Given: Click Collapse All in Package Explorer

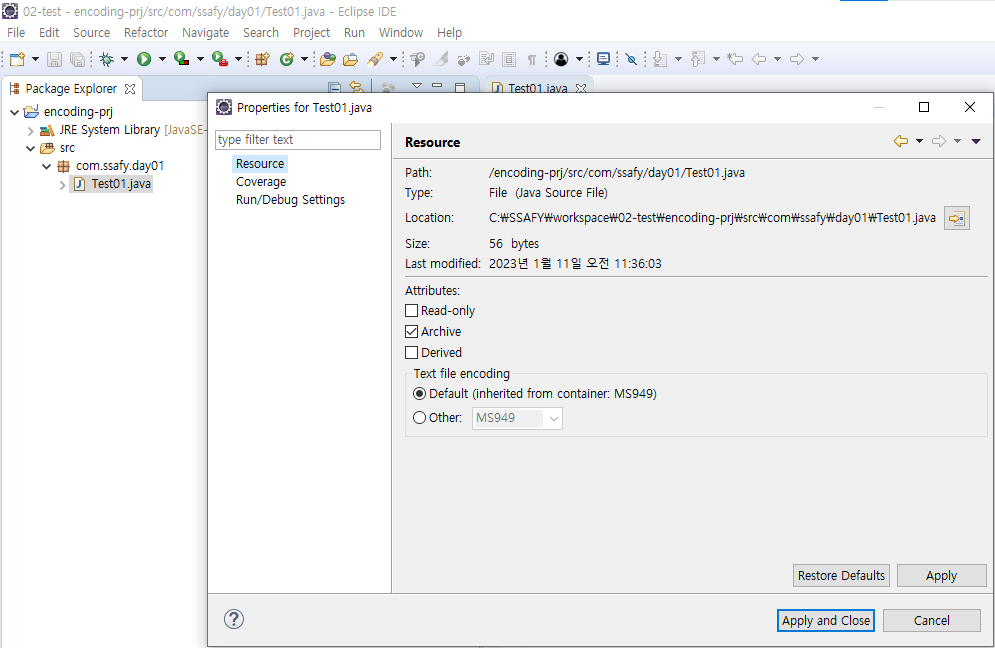Looking at the screenshot, I should (334, 87).
